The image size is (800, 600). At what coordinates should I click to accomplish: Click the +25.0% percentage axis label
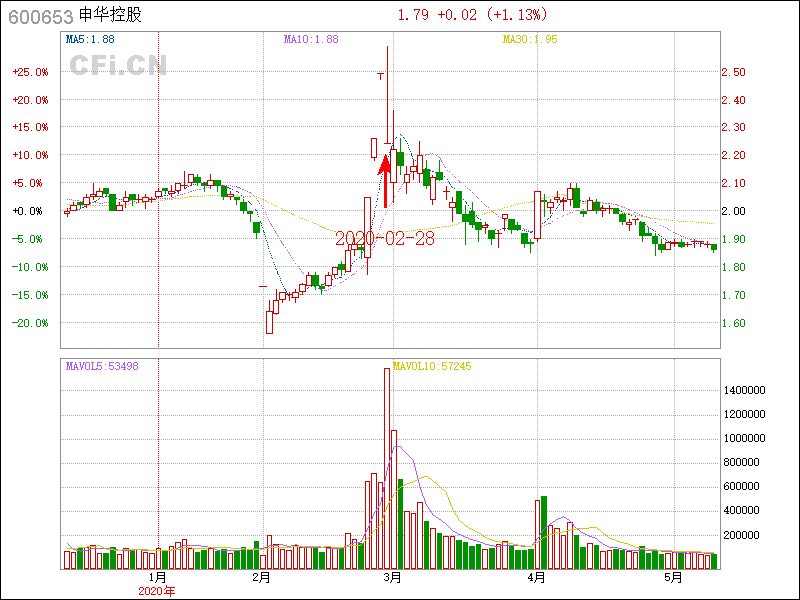pos(30,72)
